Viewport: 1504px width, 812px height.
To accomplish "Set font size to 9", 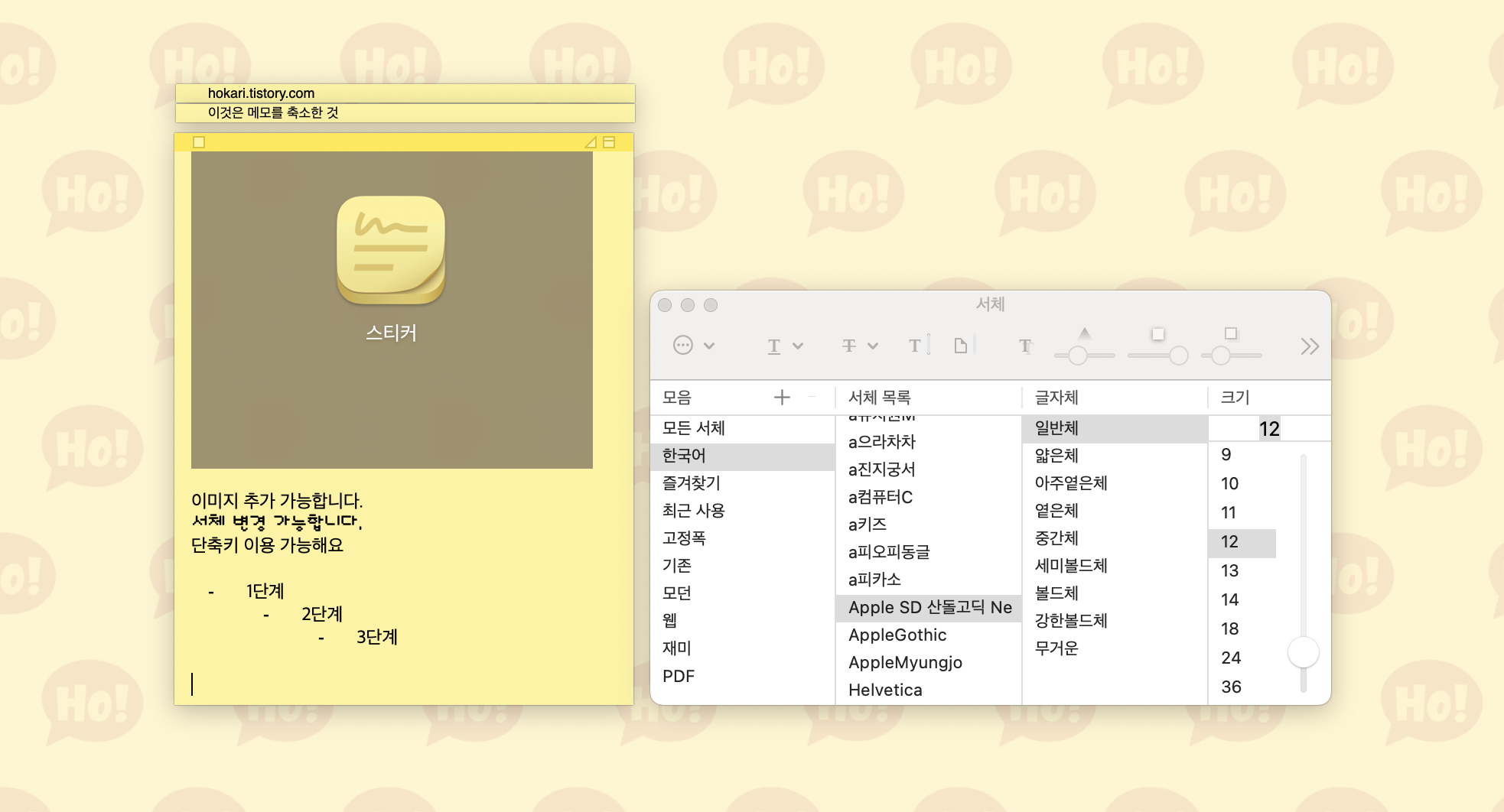I will point(1242,455).
